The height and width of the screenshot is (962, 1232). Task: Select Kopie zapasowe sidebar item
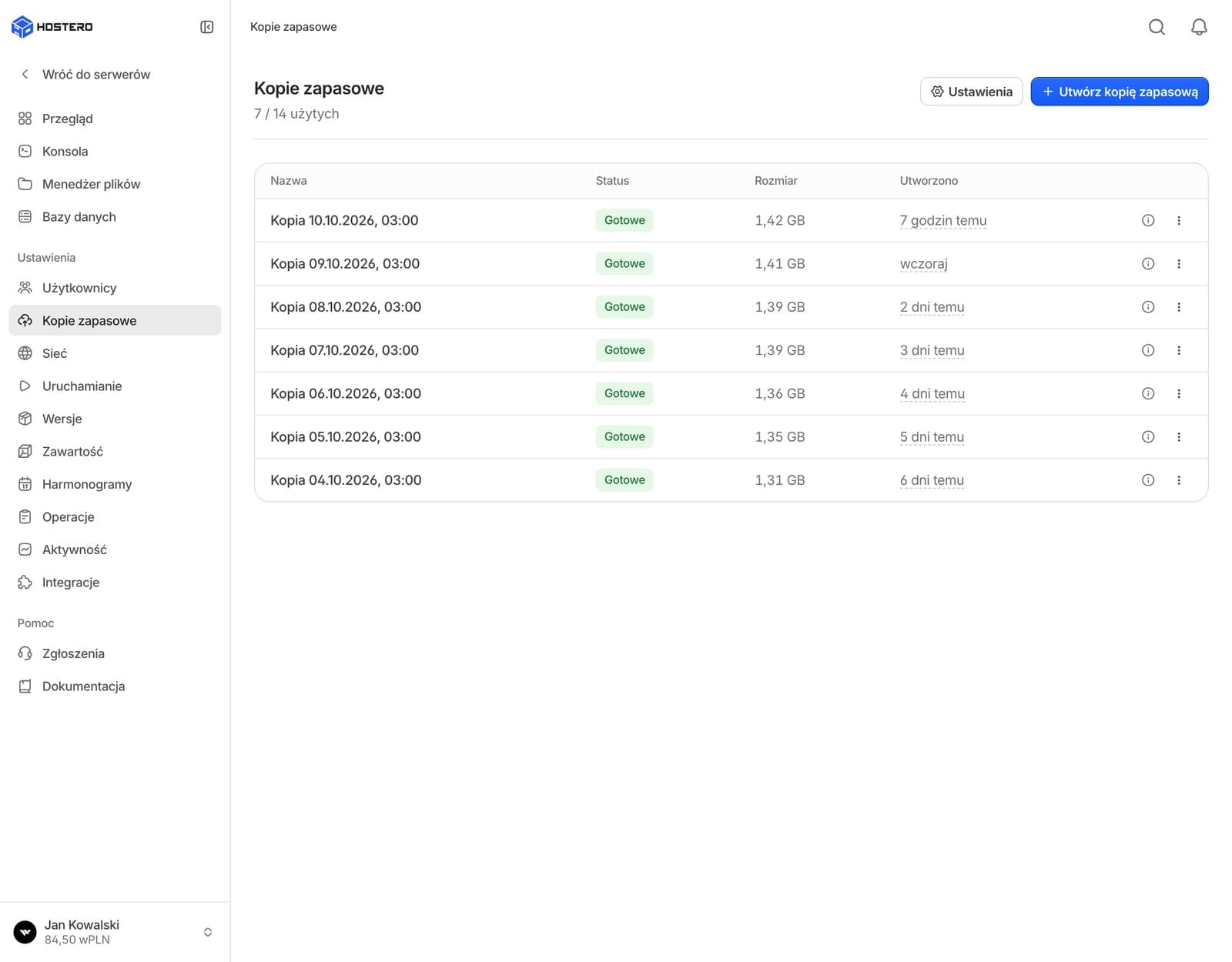pyautogui.click(x=115, y=320)
